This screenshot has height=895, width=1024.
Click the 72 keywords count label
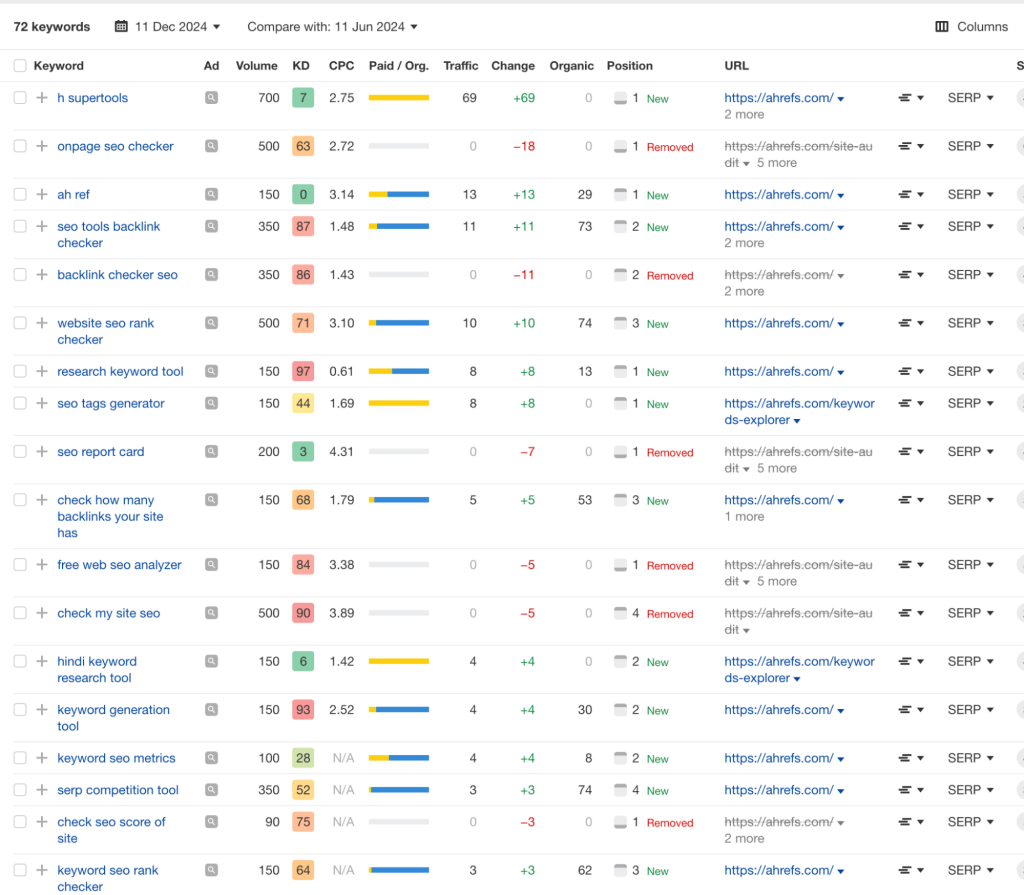[52, 26]
